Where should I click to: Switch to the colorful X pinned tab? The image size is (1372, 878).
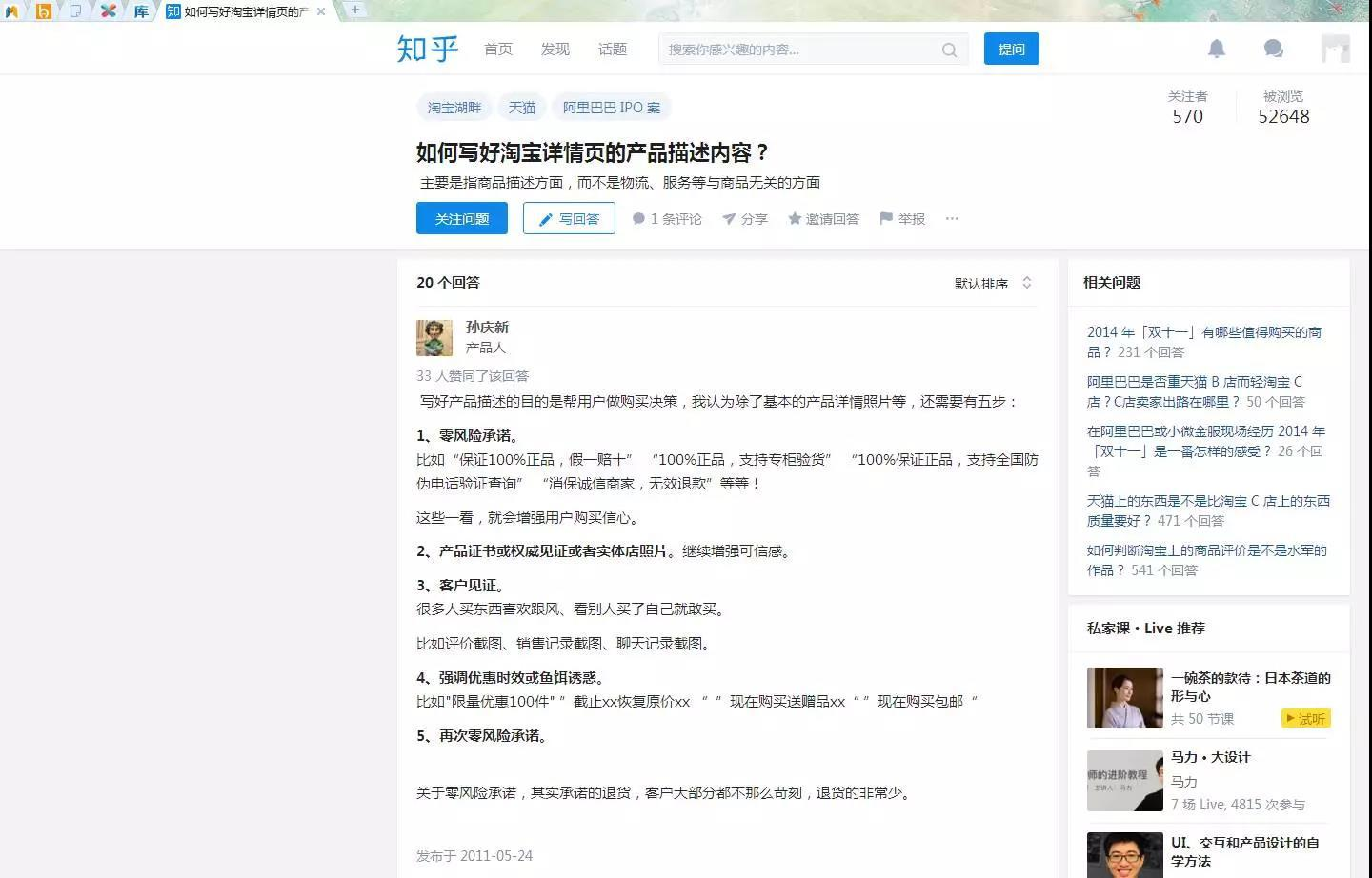(109, 11)
